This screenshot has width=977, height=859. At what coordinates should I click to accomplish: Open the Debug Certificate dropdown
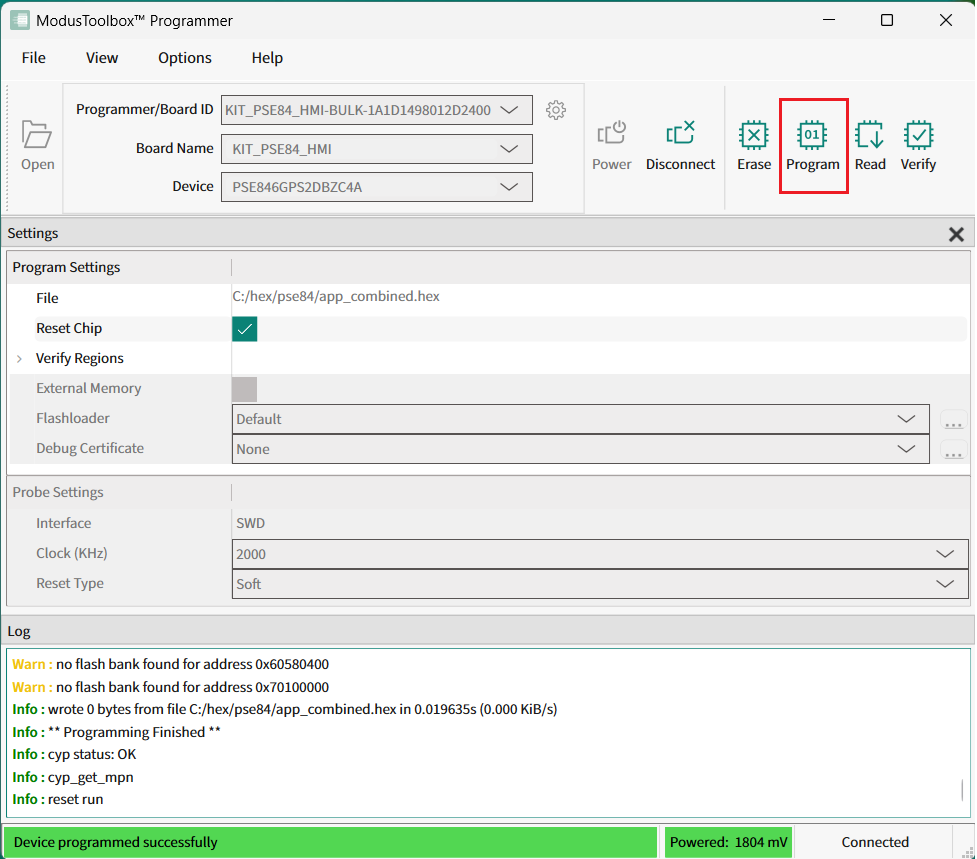tap(580, 449)
